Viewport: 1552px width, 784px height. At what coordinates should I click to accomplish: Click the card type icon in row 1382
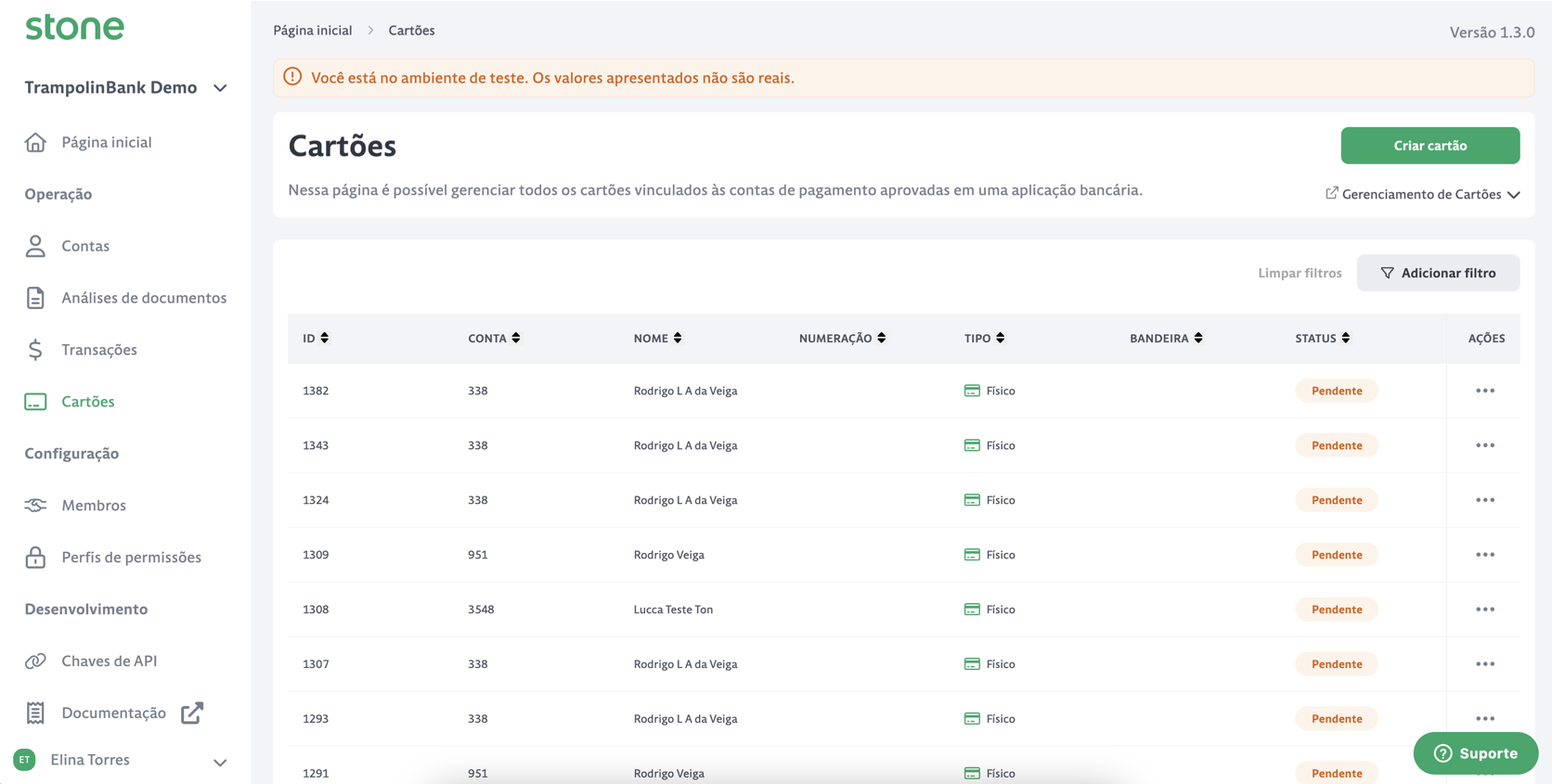point(972,391)
